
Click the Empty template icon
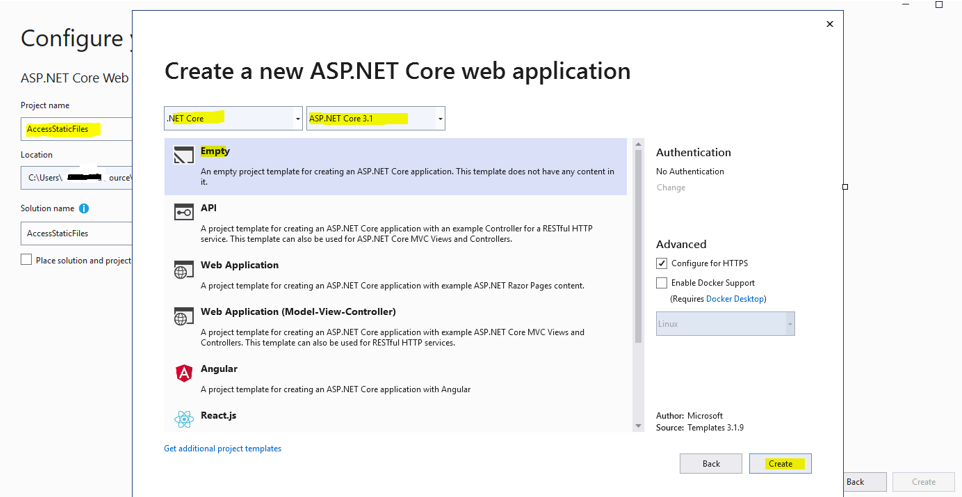[x=183, y=155]
